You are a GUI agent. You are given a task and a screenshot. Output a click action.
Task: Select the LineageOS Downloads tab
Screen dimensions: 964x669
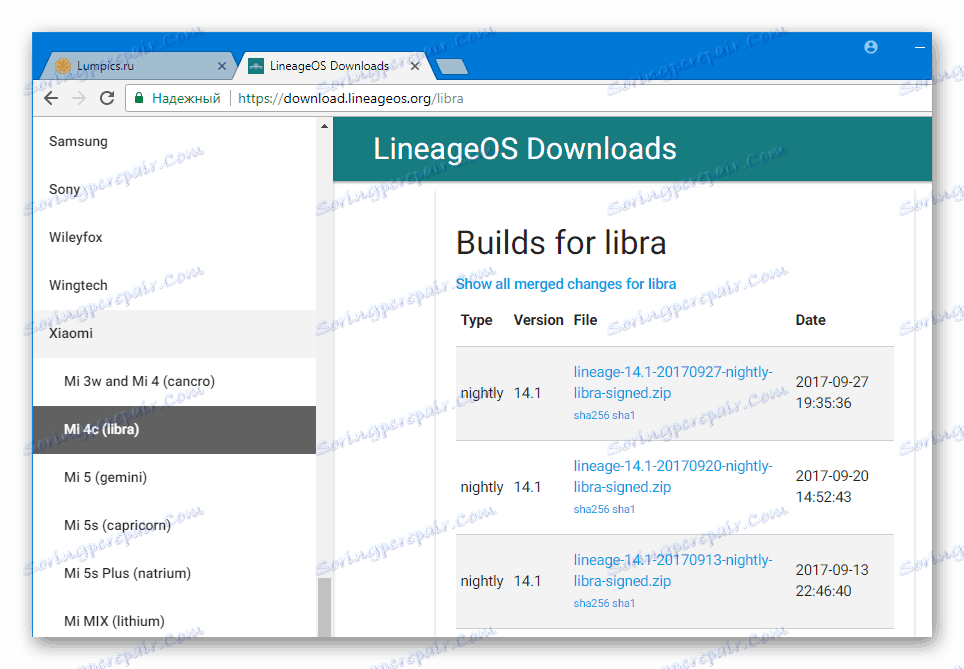point(335,66)
